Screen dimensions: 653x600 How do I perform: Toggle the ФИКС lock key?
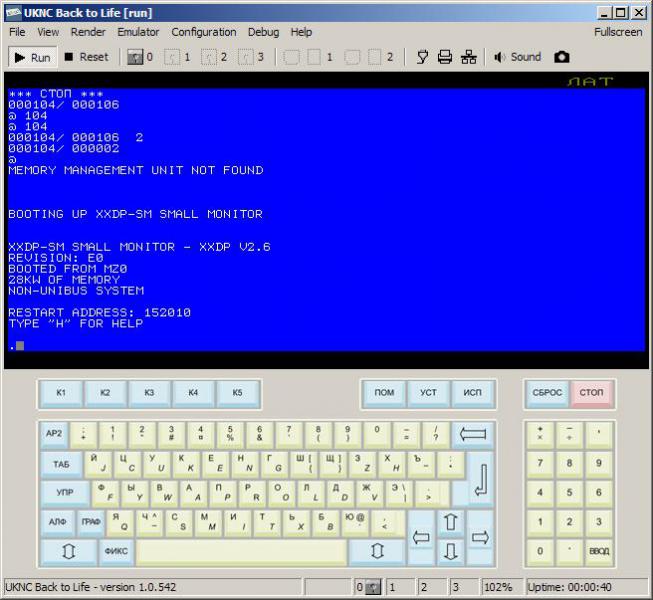pos(116,550)
